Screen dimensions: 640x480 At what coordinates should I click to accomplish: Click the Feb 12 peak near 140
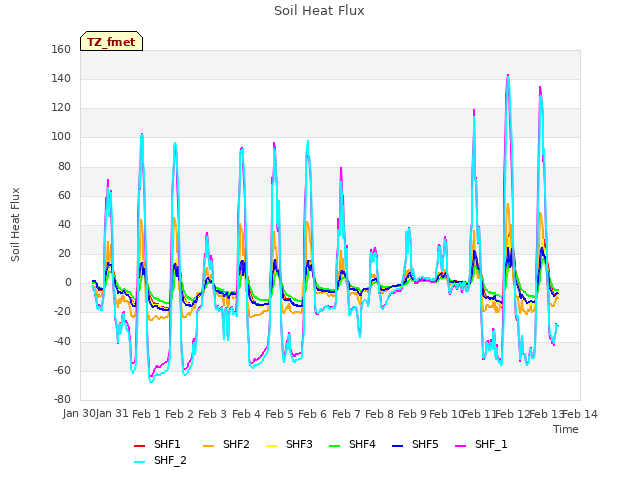(x=508, y=76)
